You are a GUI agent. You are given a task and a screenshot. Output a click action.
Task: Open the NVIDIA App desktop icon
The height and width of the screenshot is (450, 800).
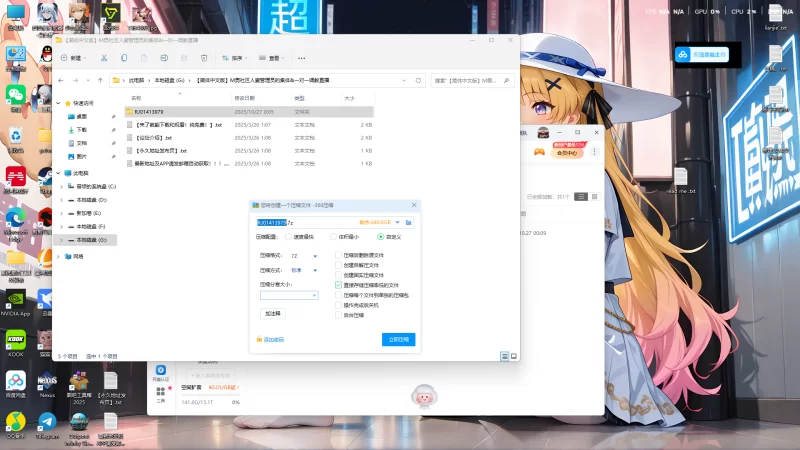(16, 303)
